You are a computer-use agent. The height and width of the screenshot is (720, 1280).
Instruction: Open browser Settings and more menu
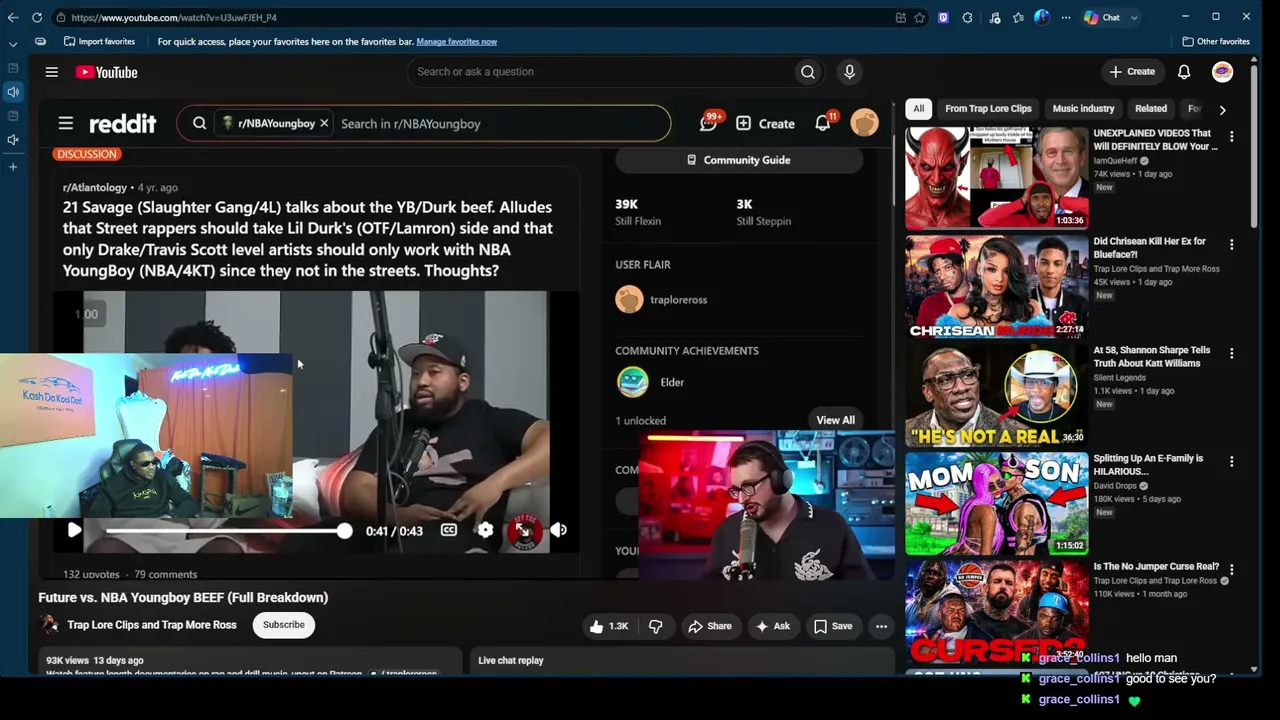[x=1066, y=17]
